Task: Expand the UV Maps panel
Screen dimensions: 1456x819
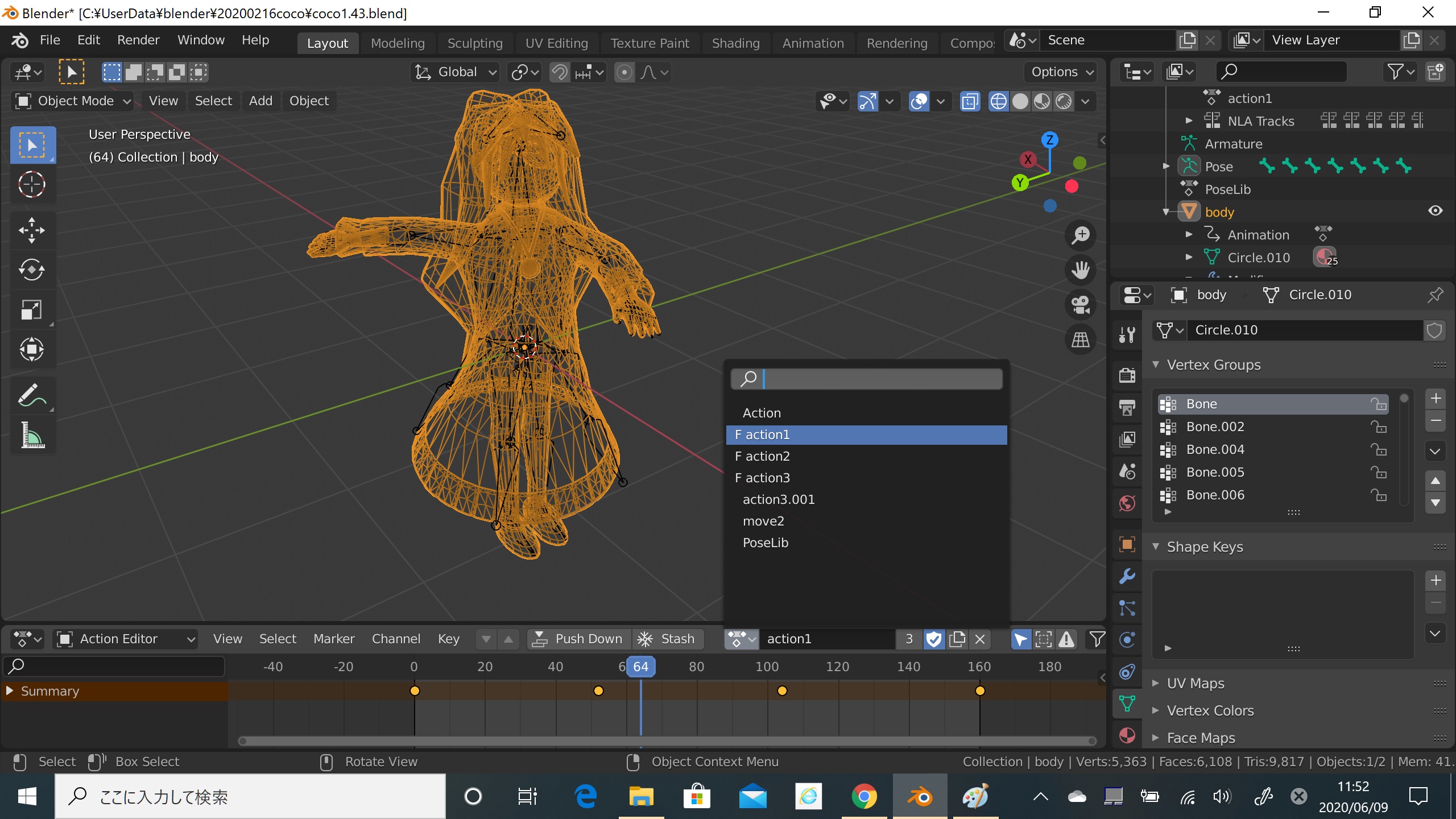Action: point(1195,683)
